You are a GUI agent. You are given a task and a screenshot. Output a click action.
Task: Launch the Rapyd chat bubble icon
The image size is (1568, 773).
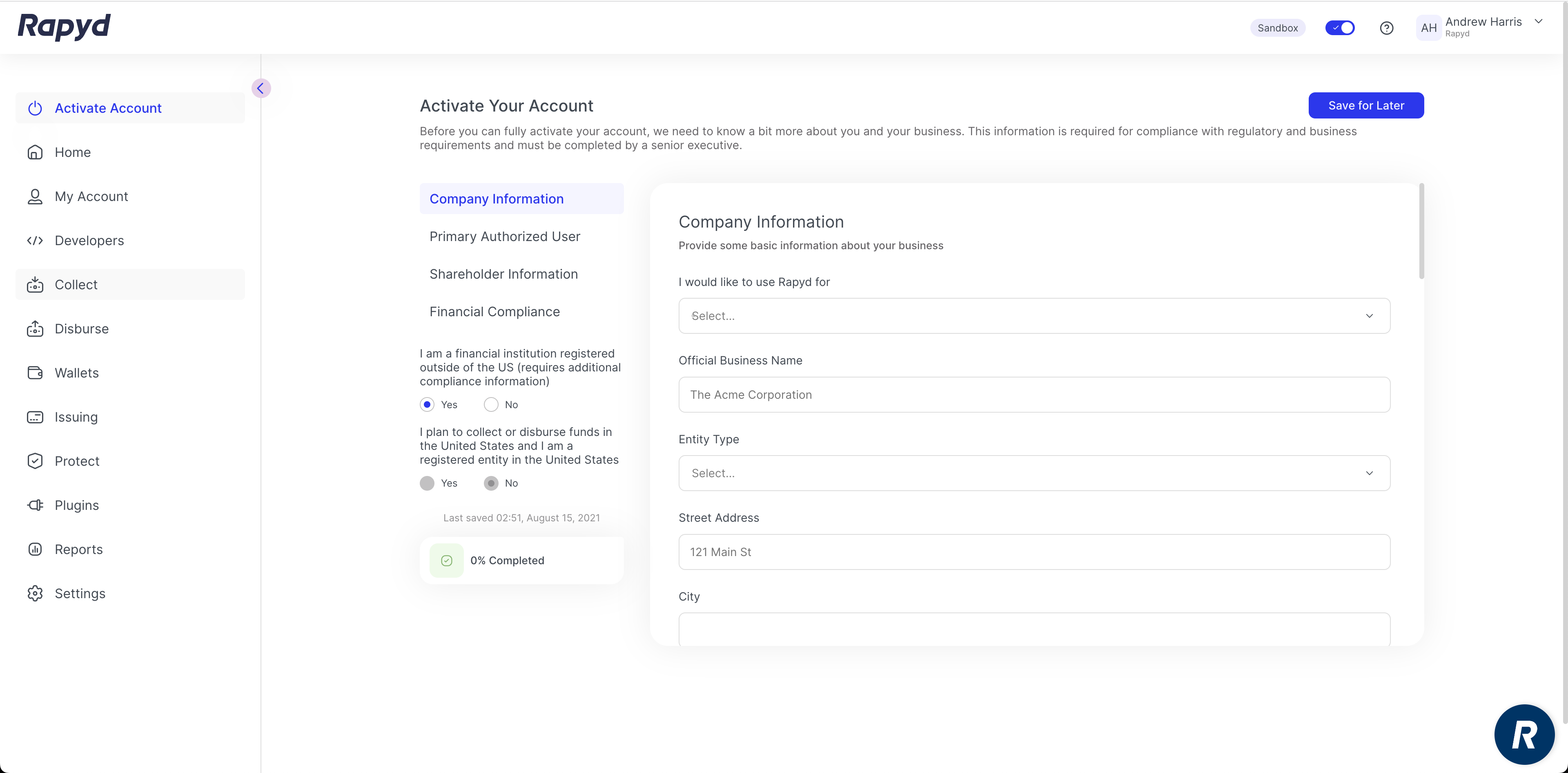click(1523, 734)
